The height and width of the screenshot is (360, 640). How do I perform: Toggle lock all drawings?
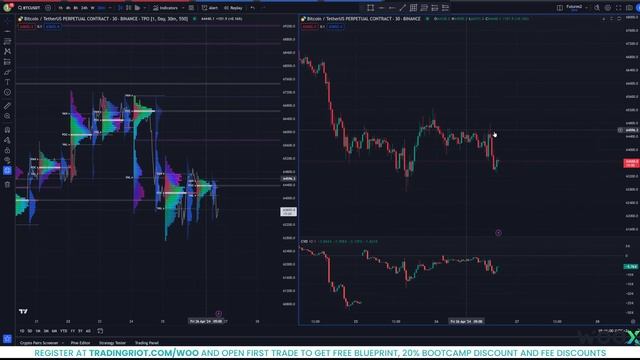(x=7, y=150)
